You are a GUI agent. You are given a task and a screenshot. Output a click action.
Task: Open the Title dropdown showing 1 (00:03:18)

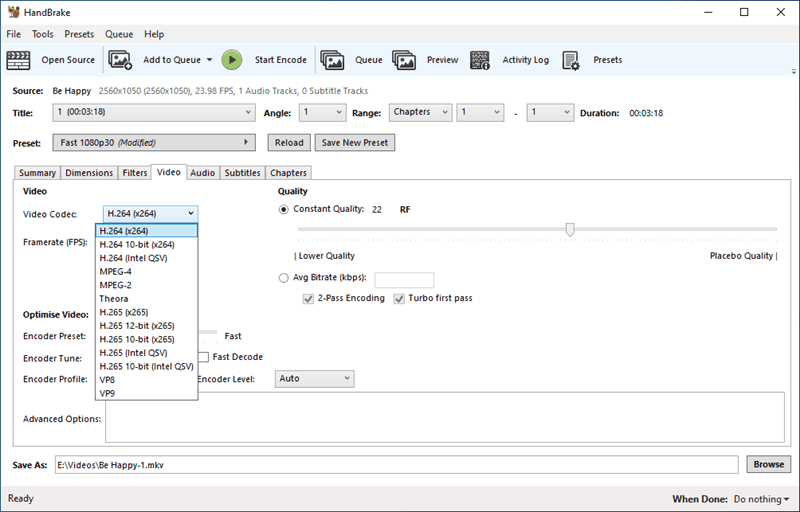point(154,112)
